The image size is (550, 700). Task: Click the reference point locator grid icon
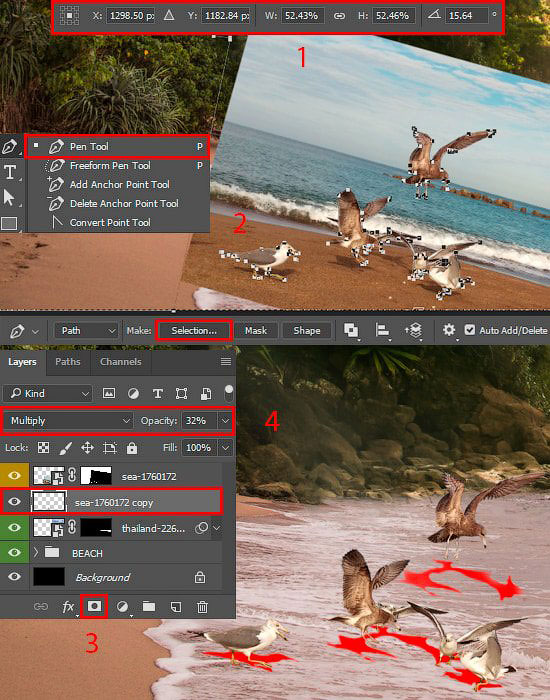69,16
